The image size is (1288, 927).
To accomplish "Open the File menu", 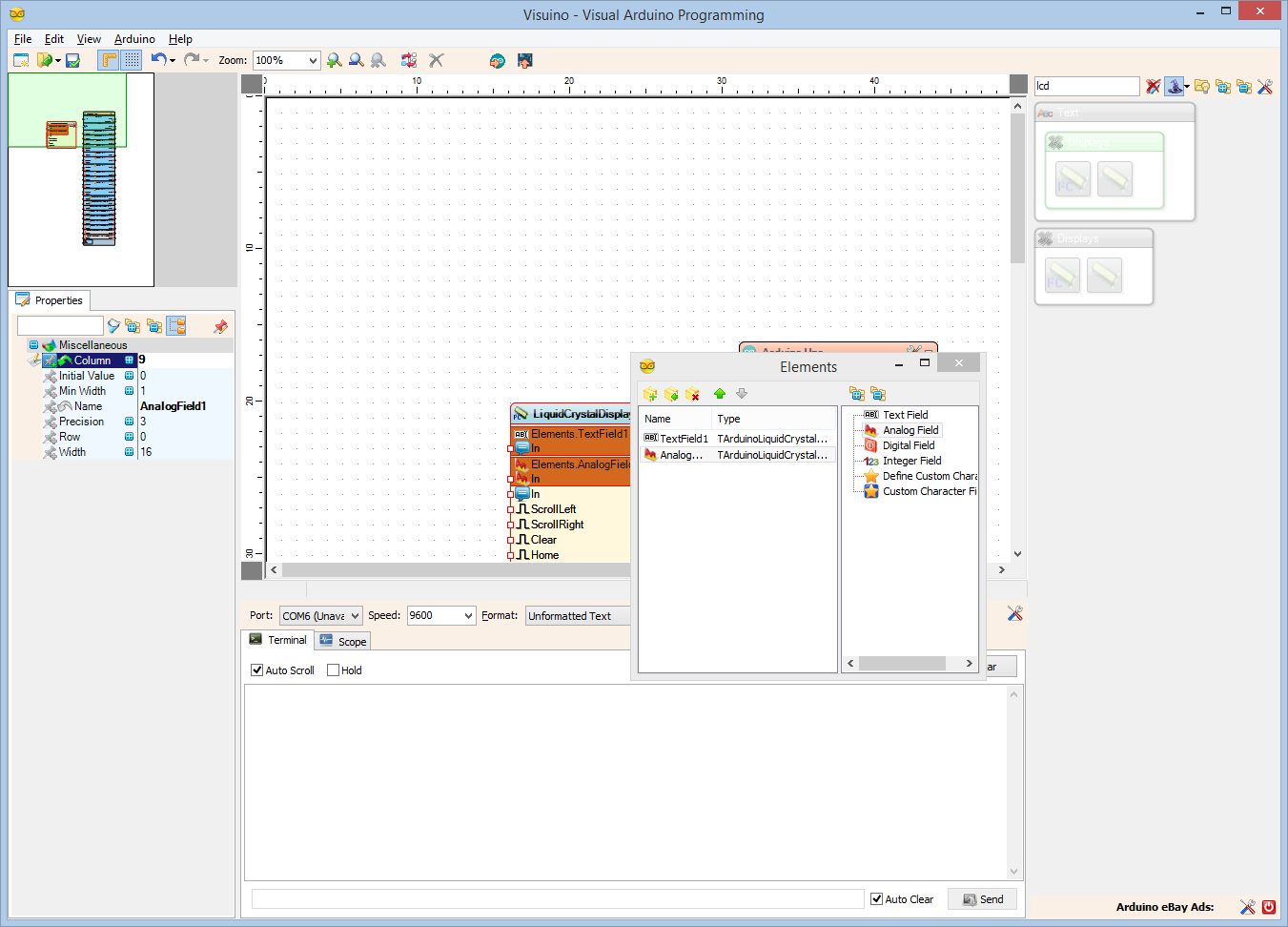I will 23,39.
